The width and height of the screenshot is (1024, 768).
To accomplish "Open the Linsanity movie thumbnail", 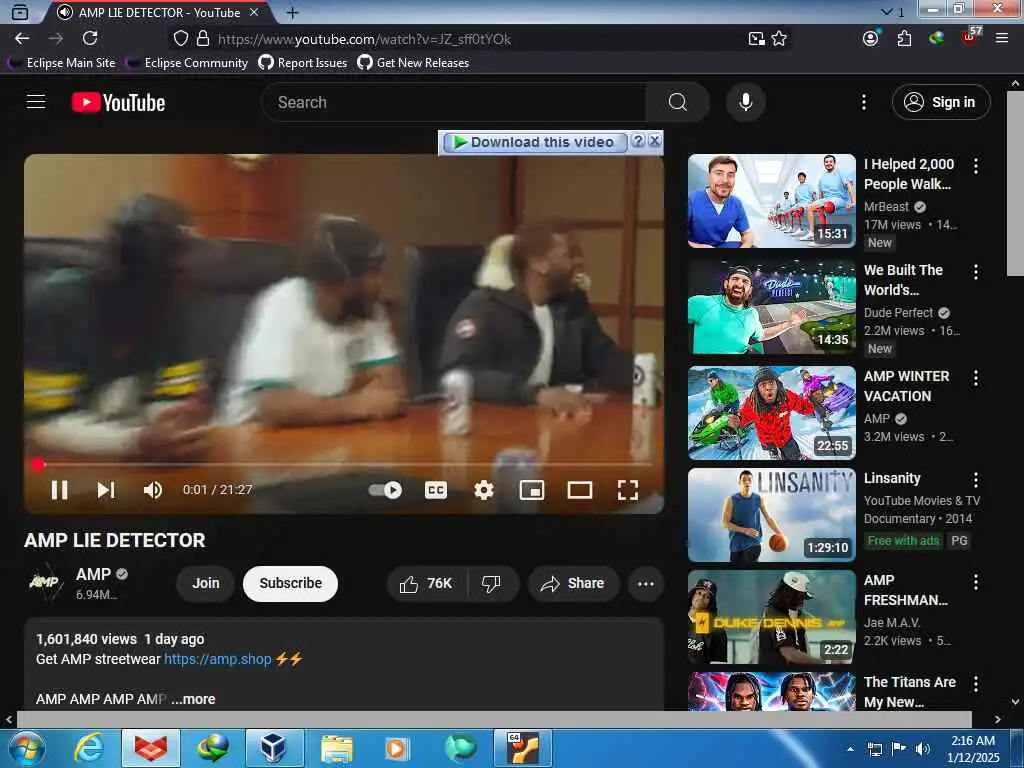I will (771, 515).
